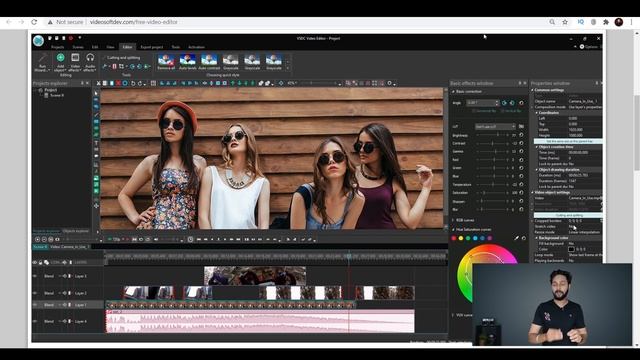This screenshot has height=360, width=640.
Task: Toggle the Horizontal flip checkbox
Action: [474, 111]
